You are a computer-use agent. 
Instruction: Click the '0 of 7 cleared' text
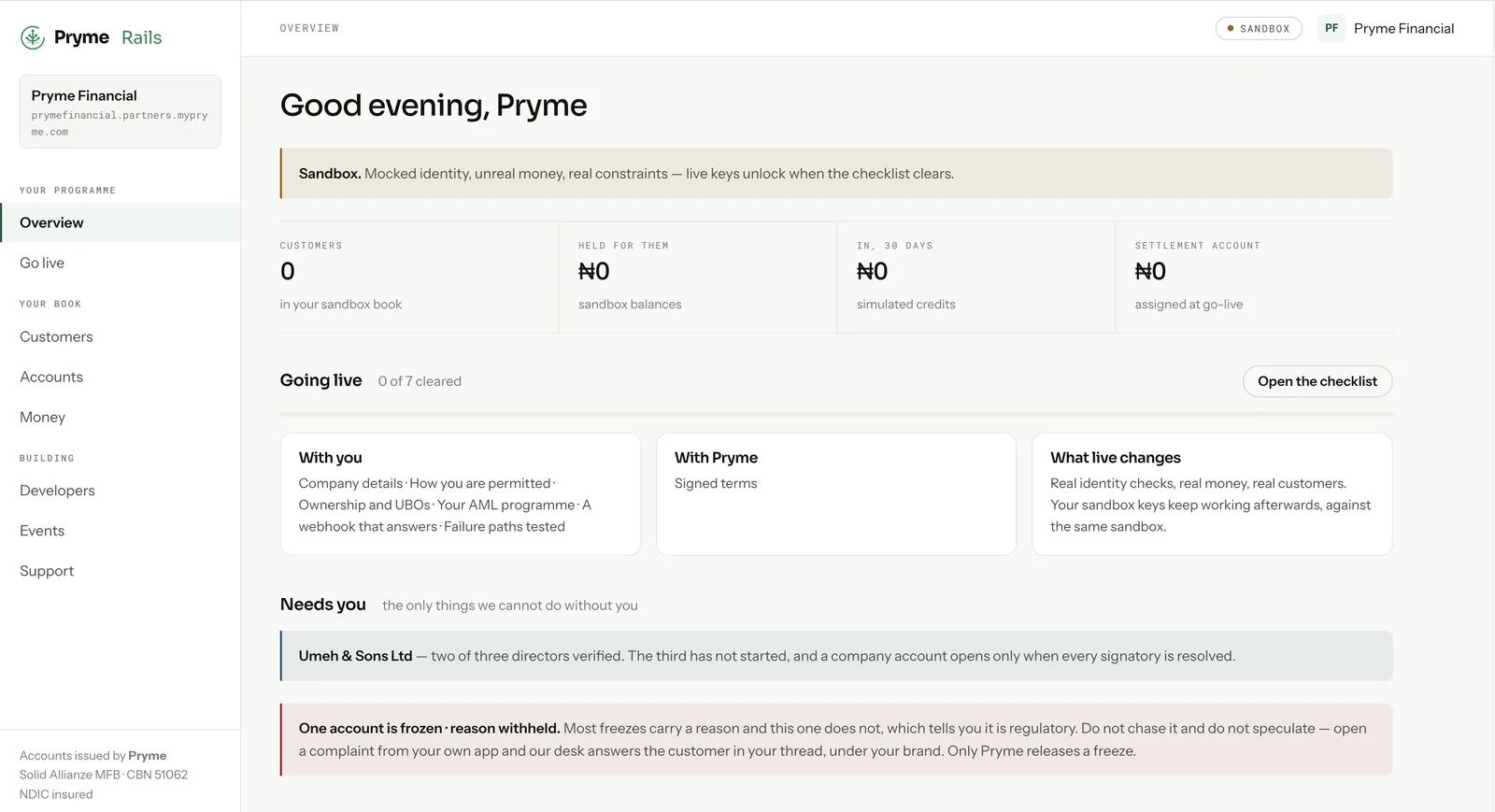[x=420, y=381]
